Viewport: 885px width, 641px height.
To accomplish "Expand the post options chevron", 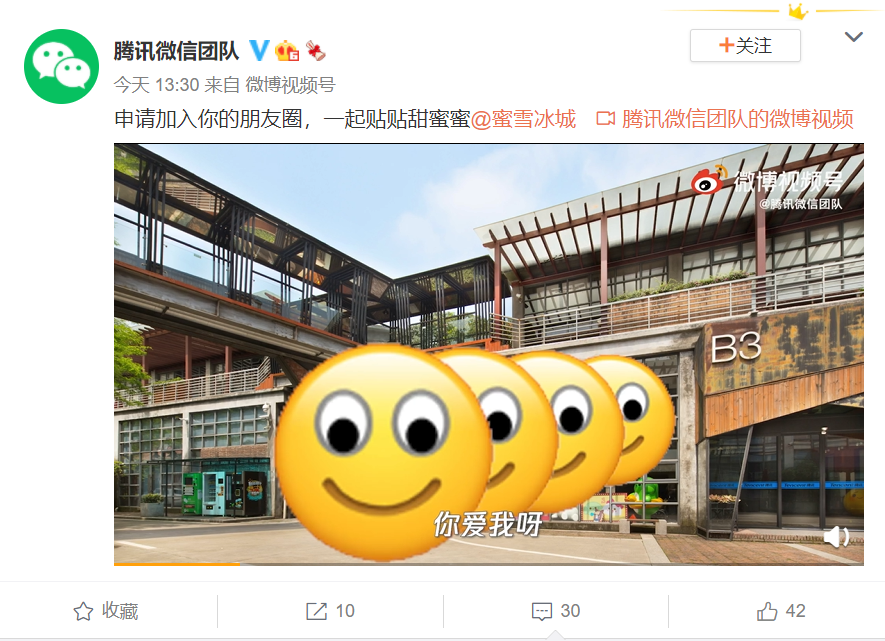I will (853, 37).
